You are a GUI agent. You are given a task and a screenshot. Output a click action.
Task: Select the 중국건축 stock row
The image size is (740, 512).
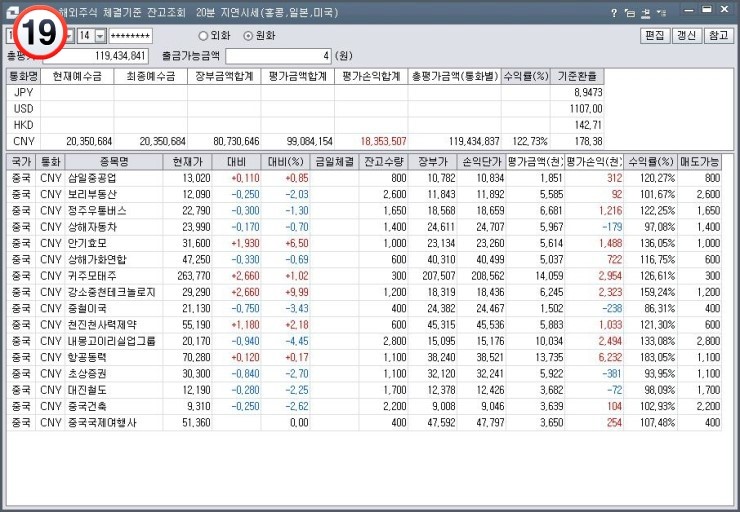pyautogui.click(x=364, y=406)
